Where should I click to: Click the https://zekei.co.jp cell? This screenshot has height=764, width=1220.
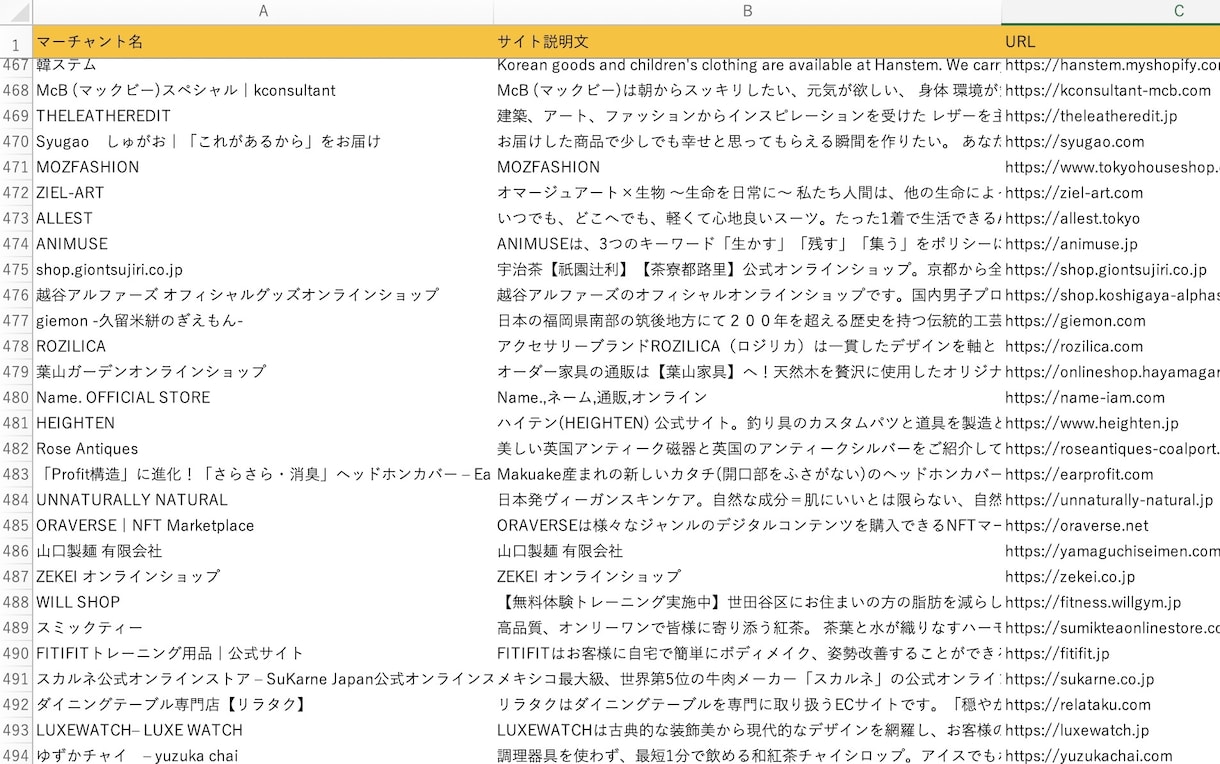point(1110,576)
